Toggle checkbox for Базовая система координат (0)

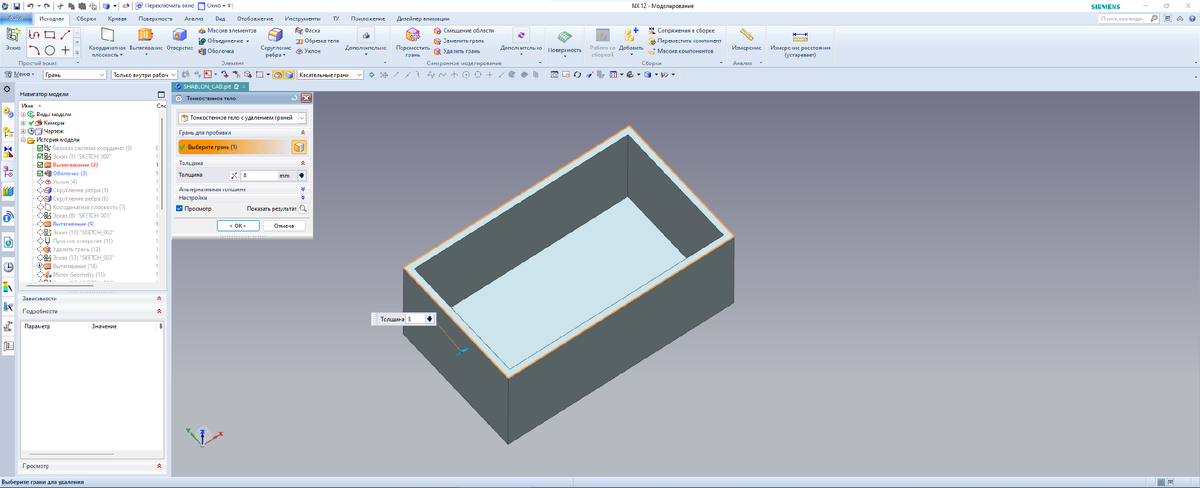tap(40, 148)
